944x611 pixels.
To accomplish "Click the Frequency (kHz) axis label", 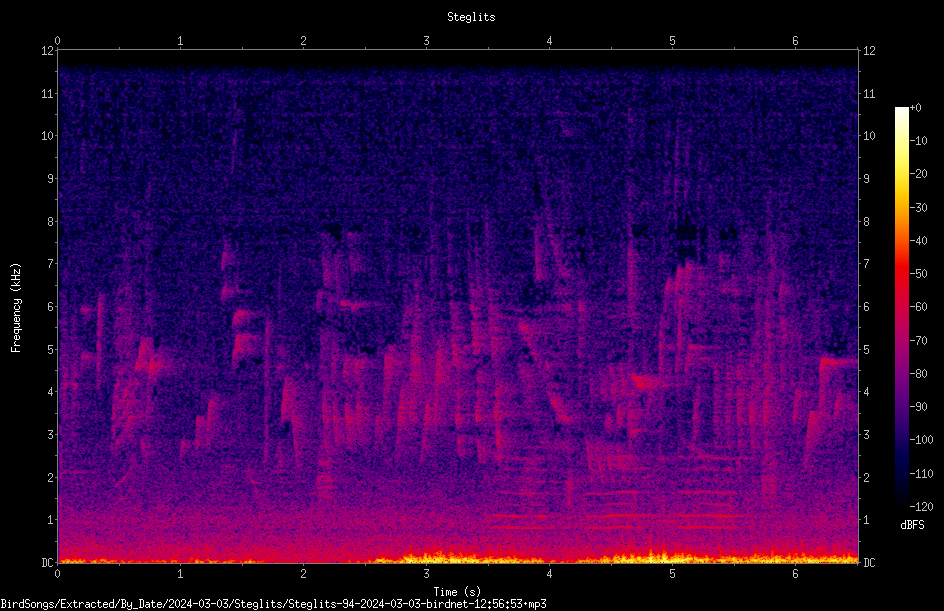I will click(x=16, y=308).
